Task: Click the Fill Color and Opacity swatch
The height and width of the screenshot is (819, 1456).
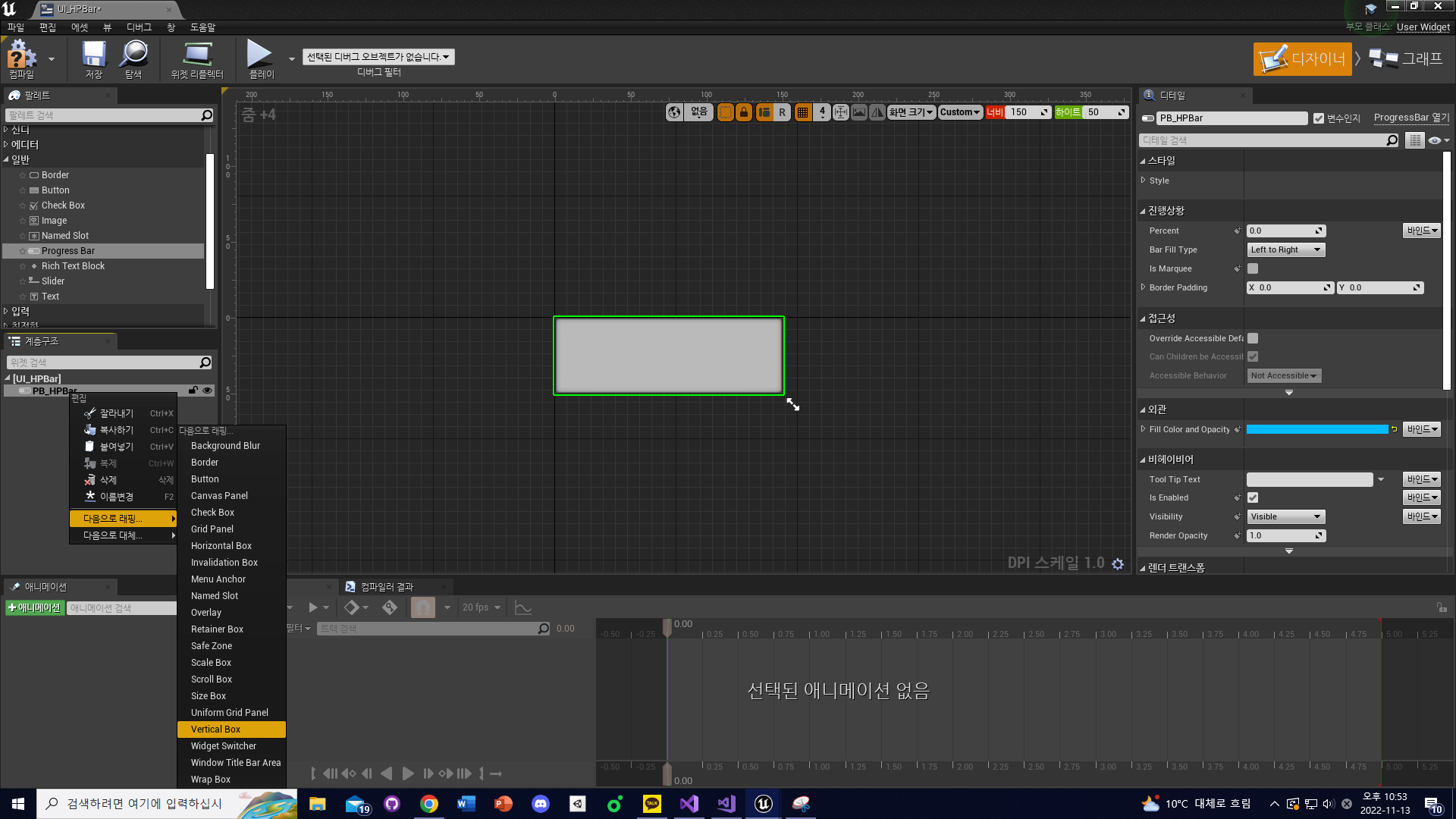Action: pos(1316,429)
